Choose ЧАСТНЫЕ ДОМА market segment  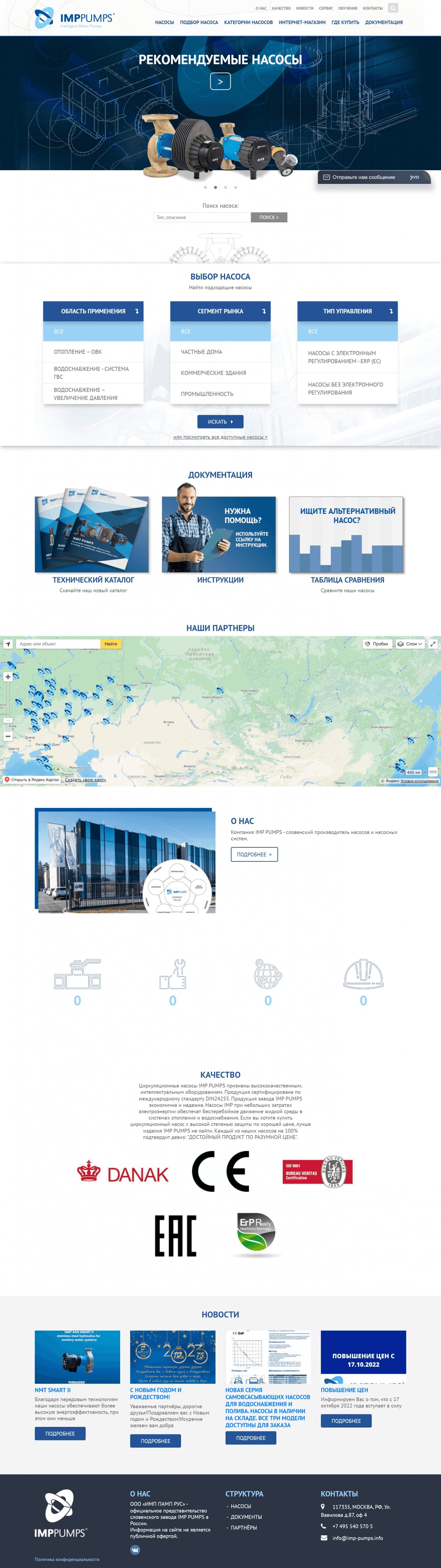pos(220,352)
